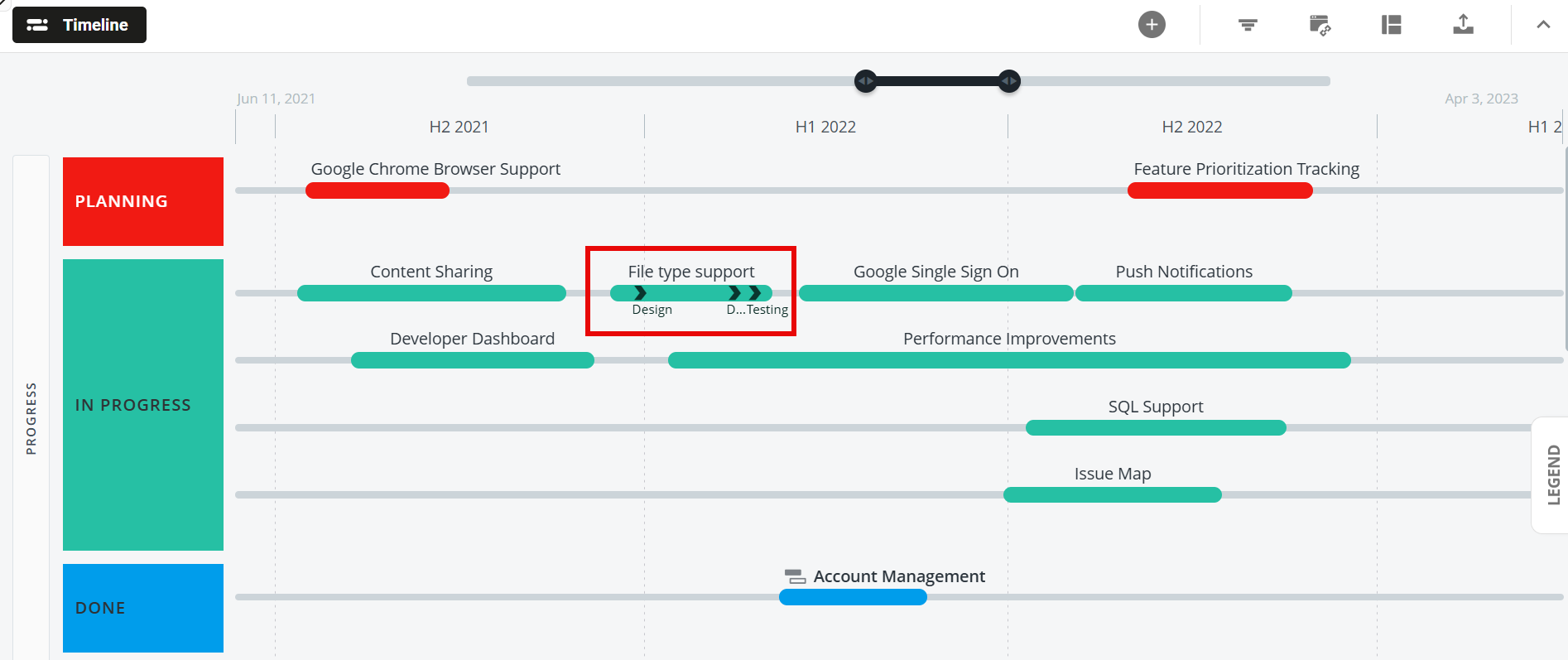Open the Performance Improvements bar
The image size is (1568, 660).
tap(1009, 360)
